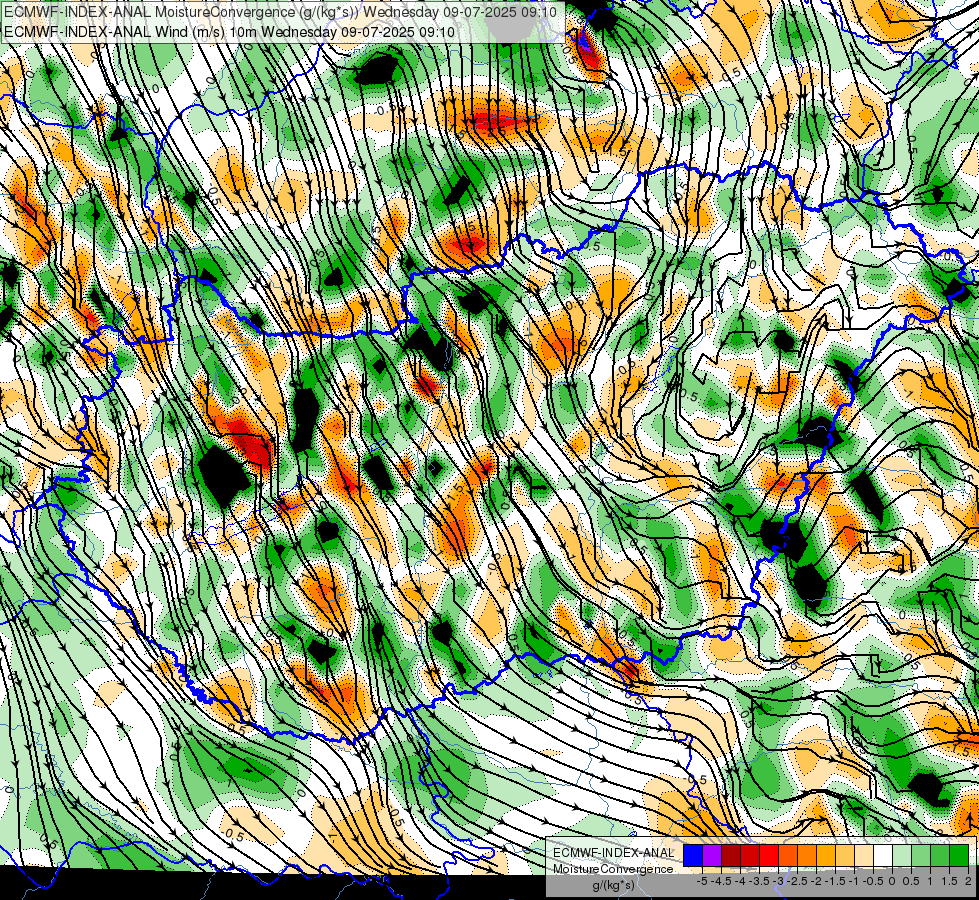Select the lightest green legend swatch
This screenshot has width=979, height=900.
tap(902, 855)
